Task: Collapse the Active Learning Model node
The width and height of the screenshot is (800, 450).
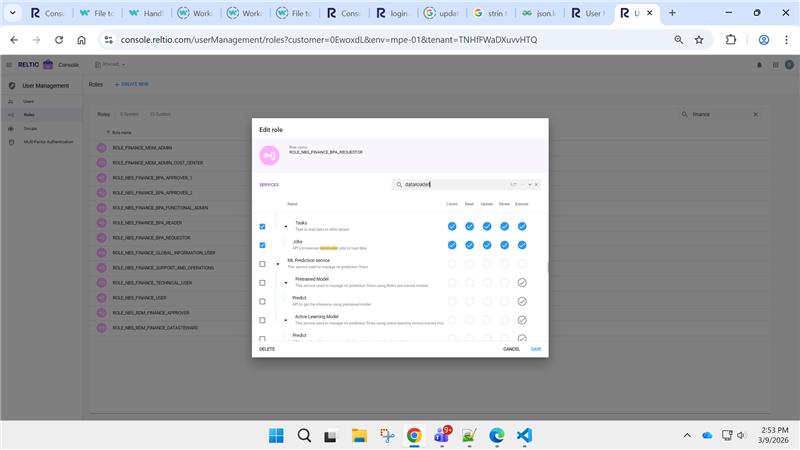Action: 286,320
